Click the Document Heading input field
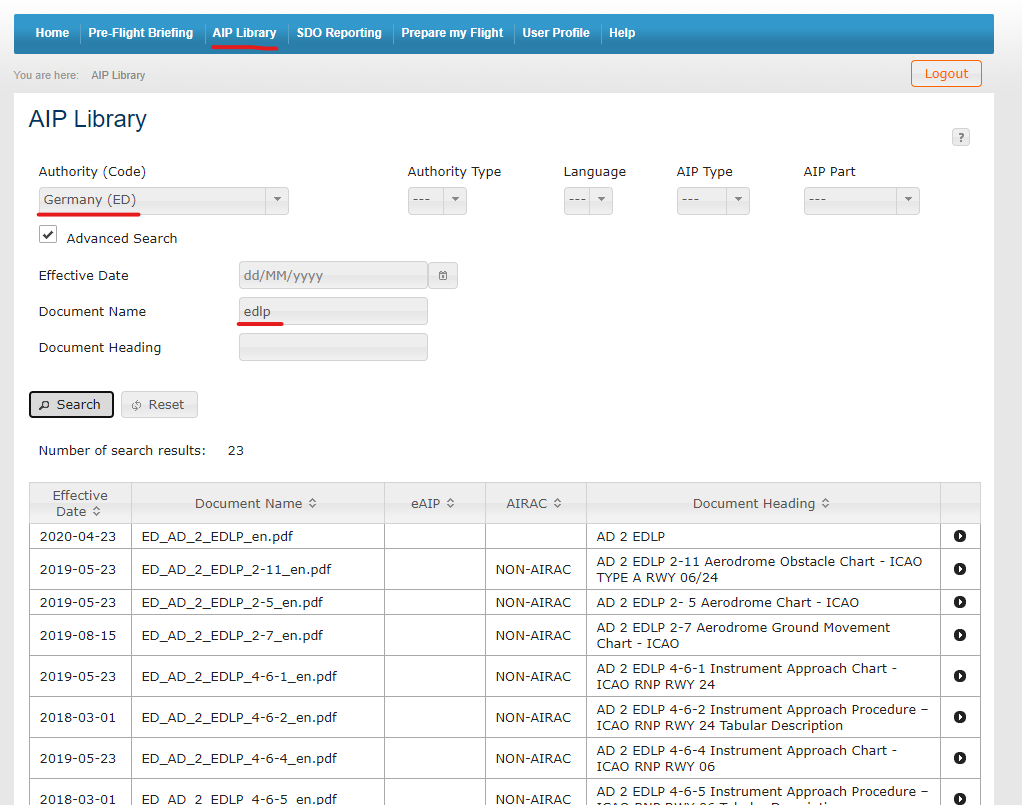Viewport: 1022px width, 805px height. point(333,347)
